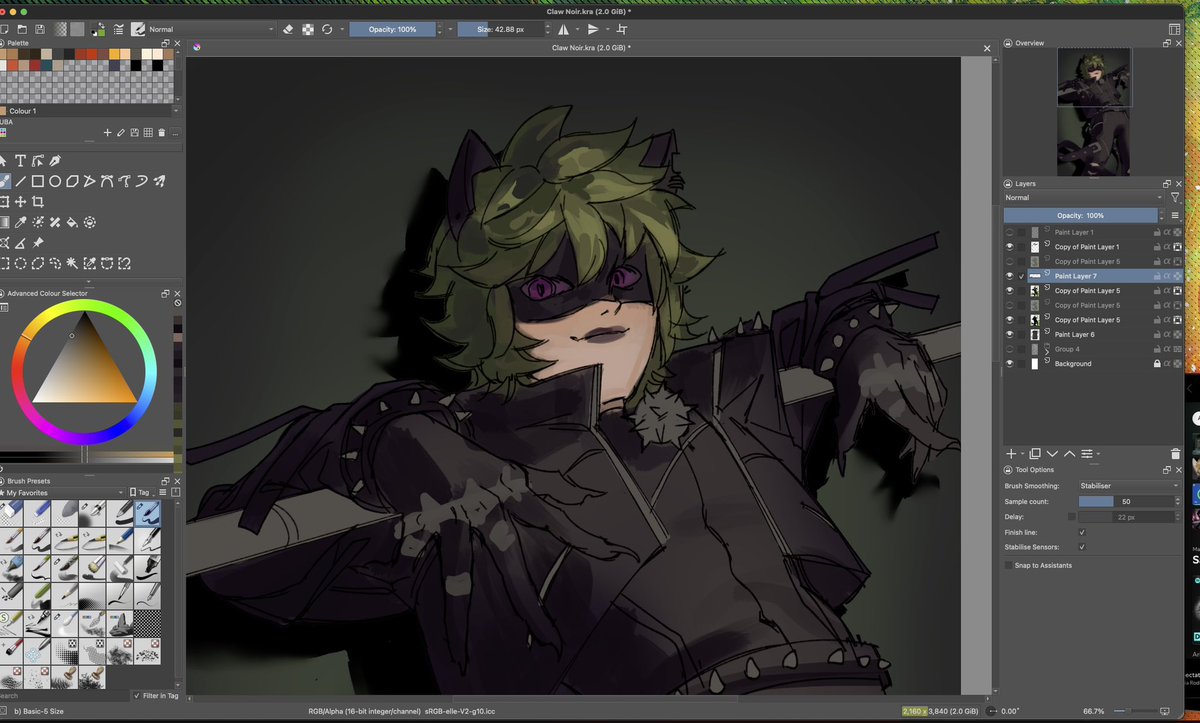Select the Polyline tool
Viewport: 1200px width, 723px height.
click(90, 181)
